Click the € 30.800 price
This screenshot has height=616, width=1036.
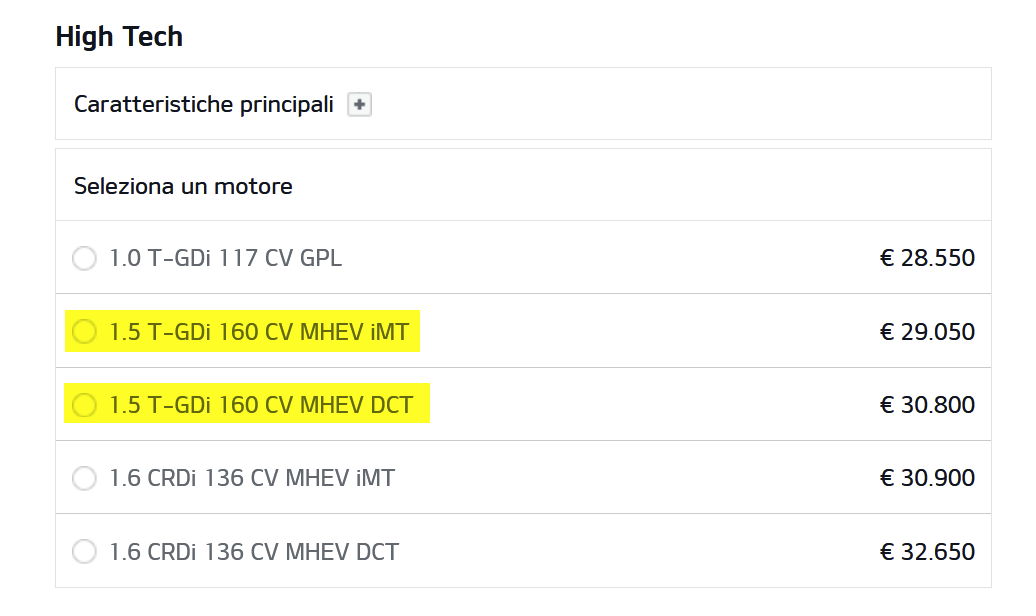[927, 404]
